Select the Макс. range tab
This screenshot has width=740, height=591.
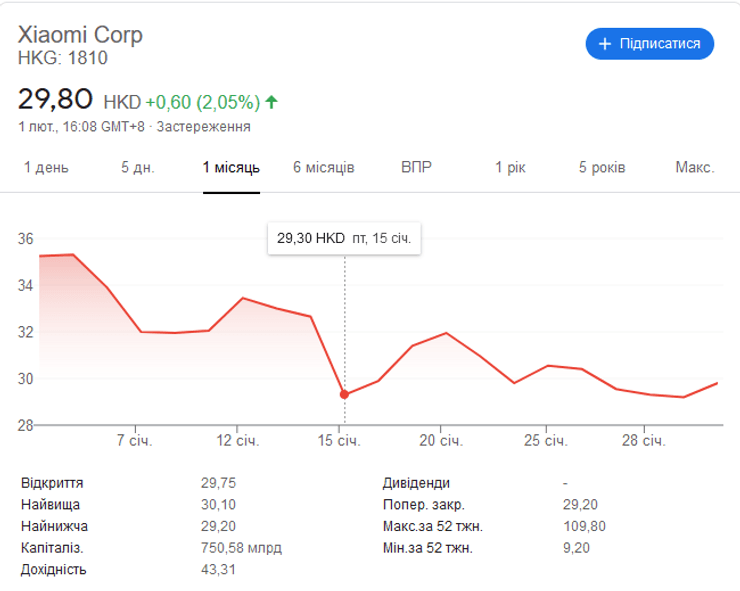(694, 167)
